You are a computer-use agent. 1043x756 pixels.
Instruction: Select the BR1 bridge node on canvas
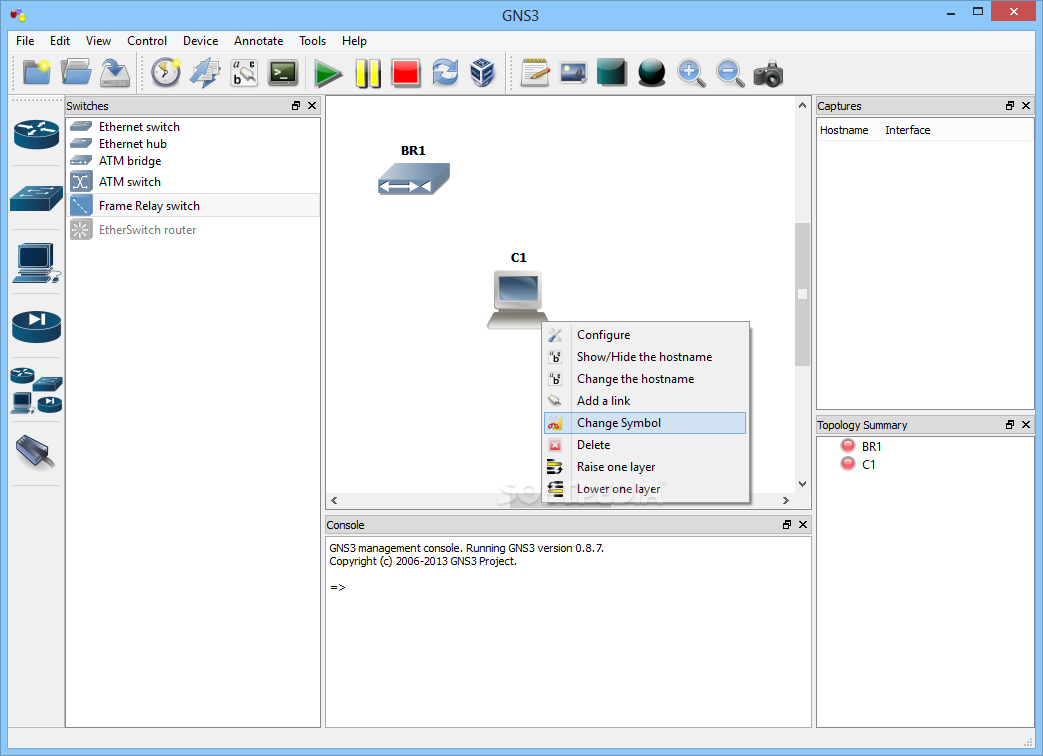(414, 179)
